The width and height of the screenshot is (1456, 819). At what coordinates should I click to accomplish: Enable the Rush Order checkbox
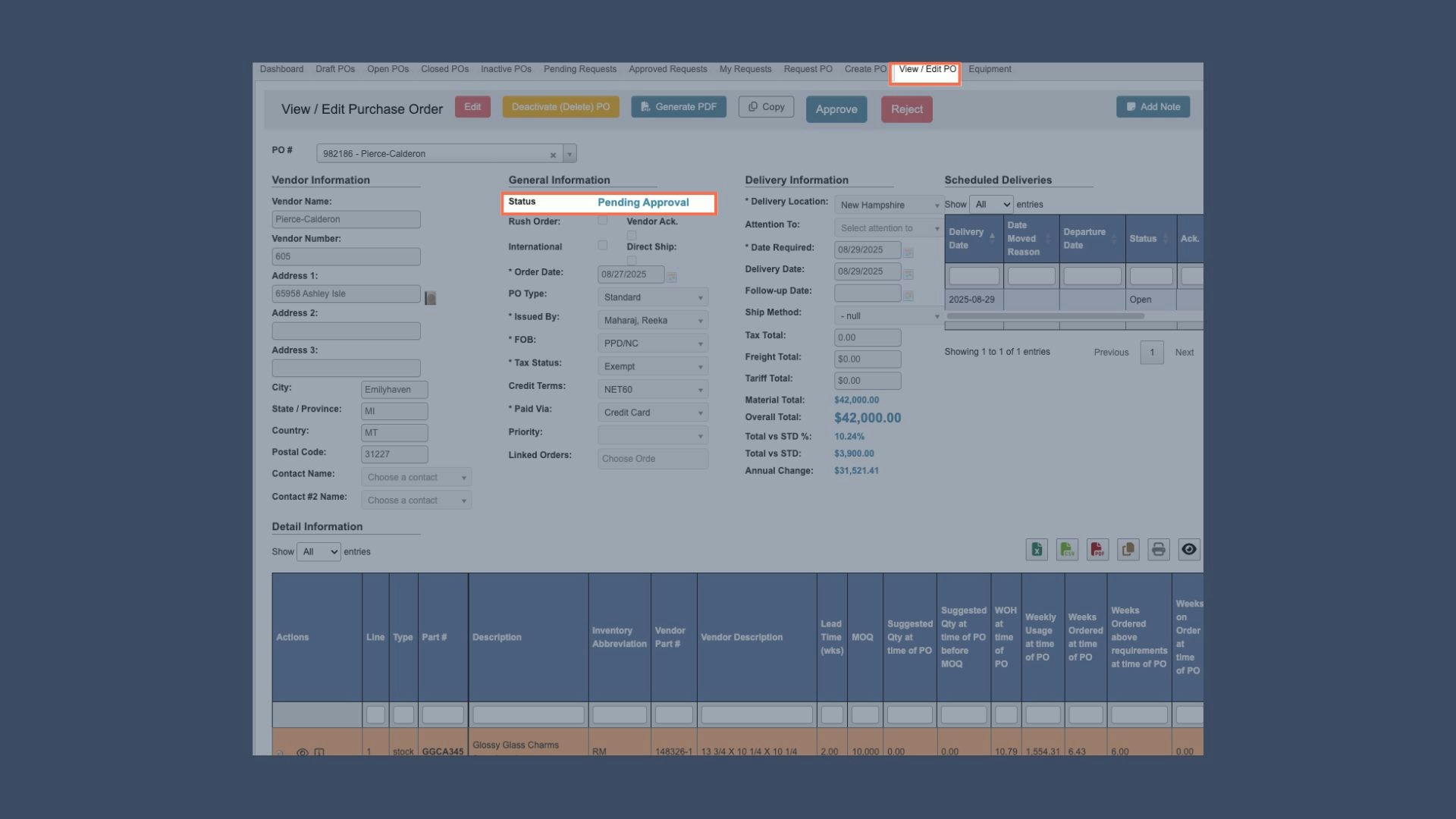[x=602, y=221]
